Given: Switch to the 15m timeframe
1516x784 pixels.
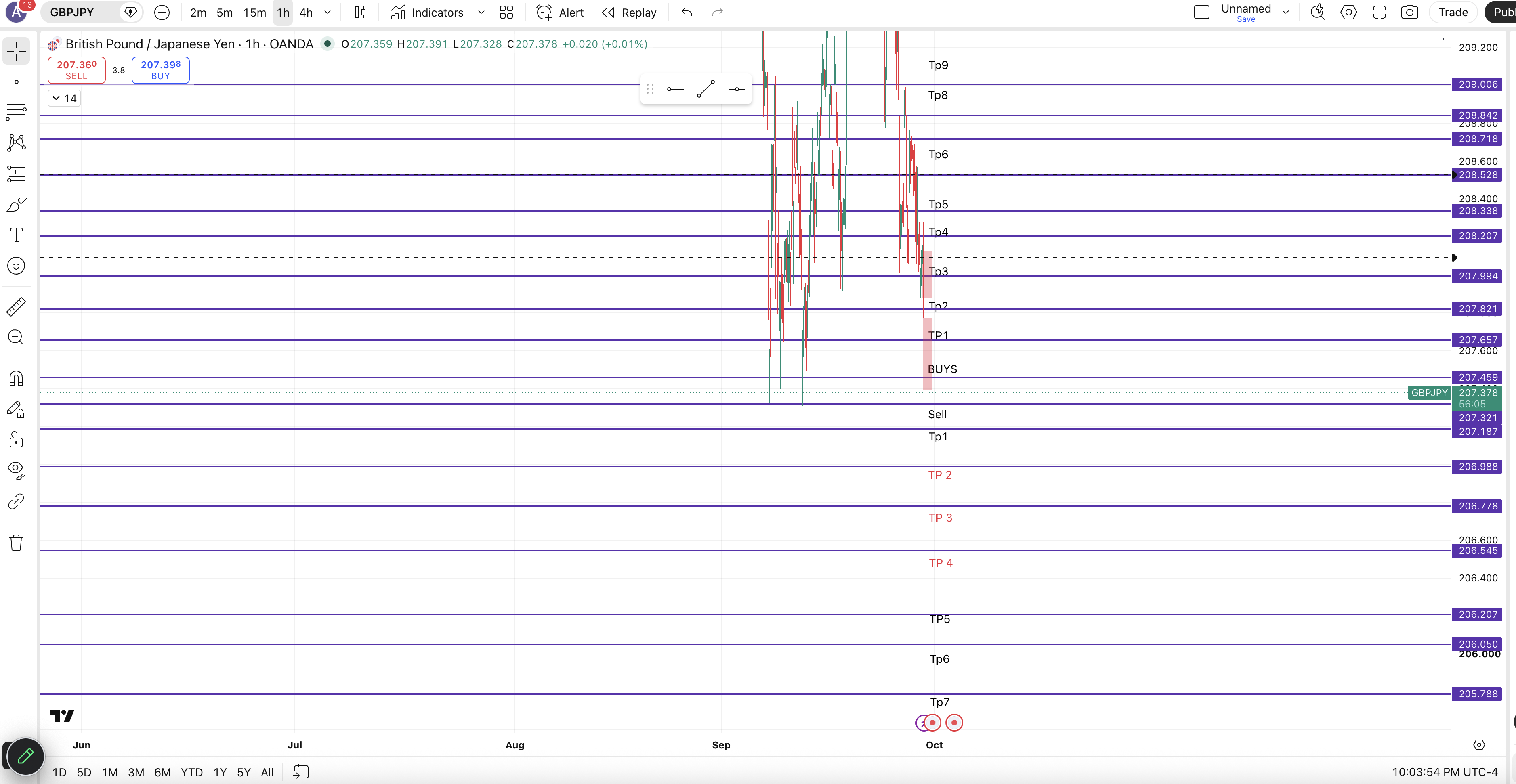Looking at the screenshot, I should [255, 13].
